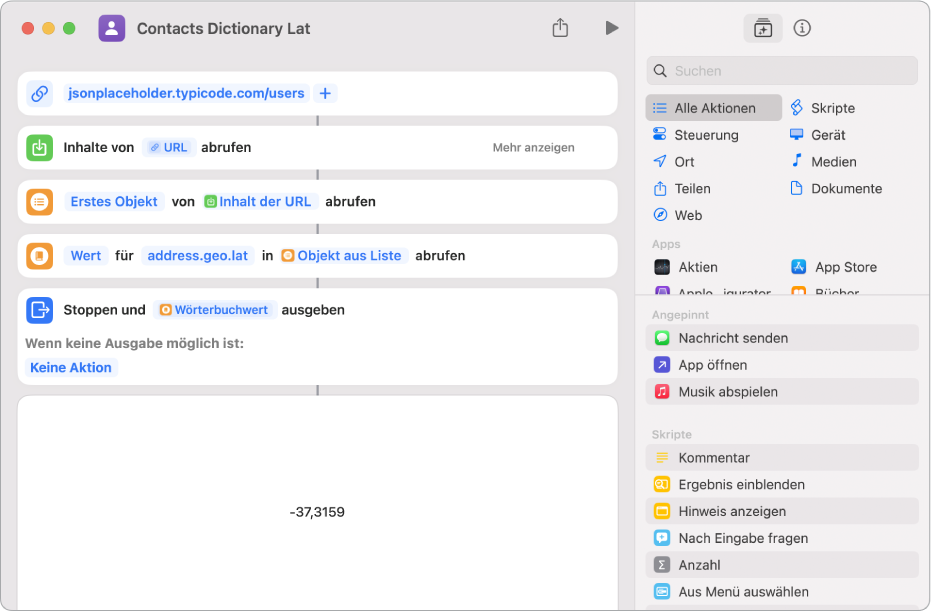Screen dimensions: 931x612
Task: Click the Apps section header
Action: pyautogui.click(x=666, y=244)
